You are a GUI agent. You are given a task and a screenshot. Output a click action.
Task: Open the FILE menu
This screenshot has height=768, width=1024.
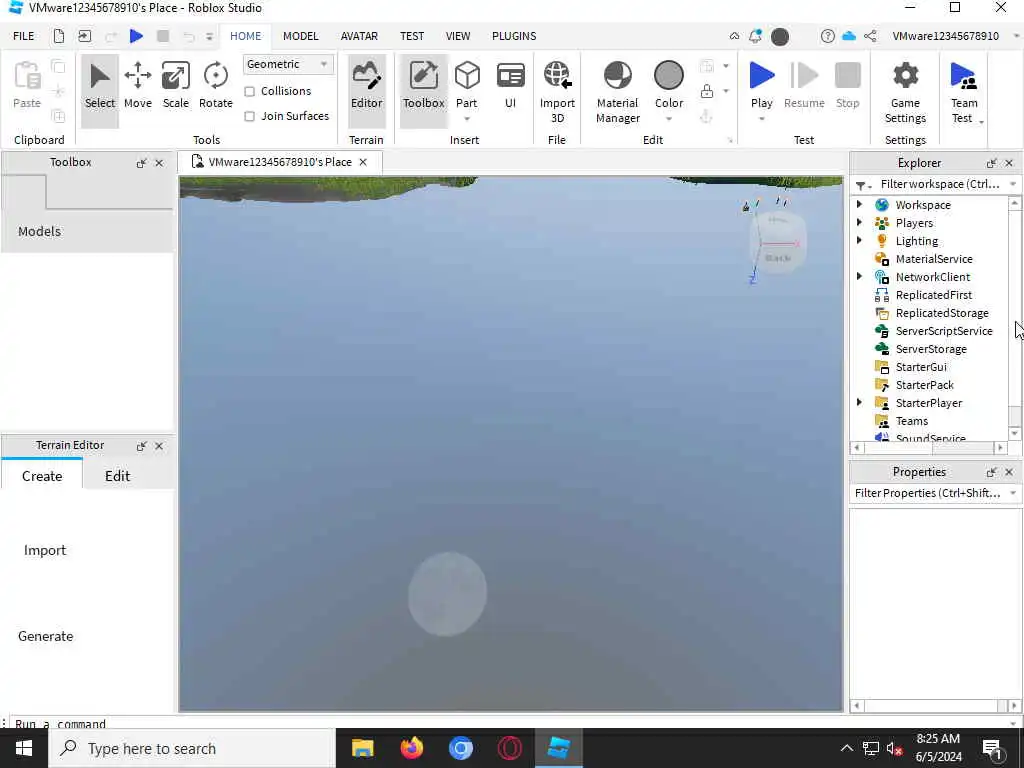[24, 36]
